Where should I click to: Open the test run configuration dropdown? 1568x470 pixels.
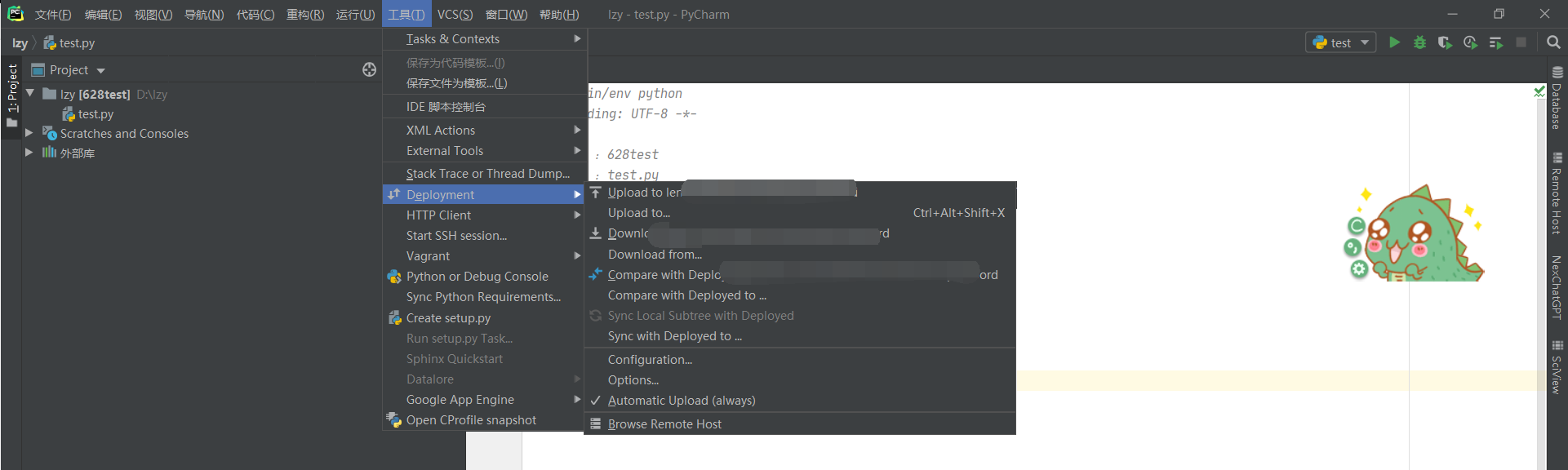(1341, 42)
